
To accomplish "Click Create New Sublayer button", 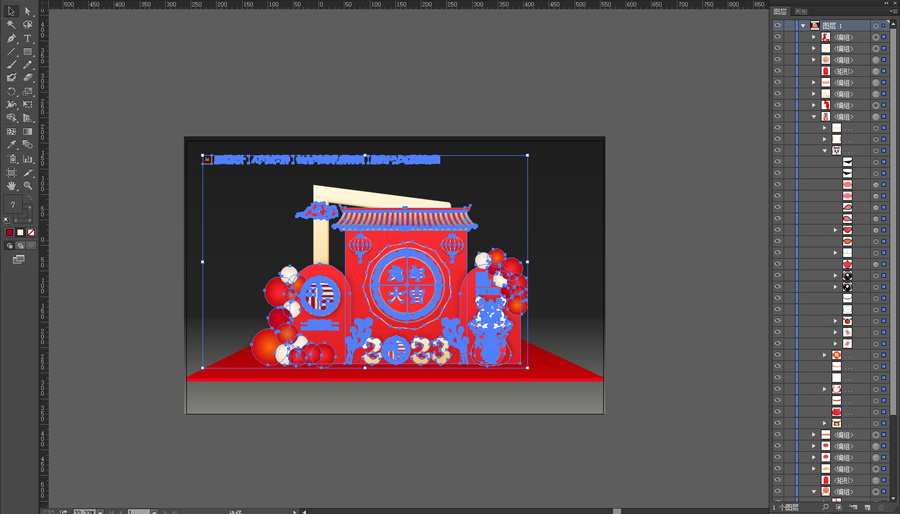I will pos(853,507).
